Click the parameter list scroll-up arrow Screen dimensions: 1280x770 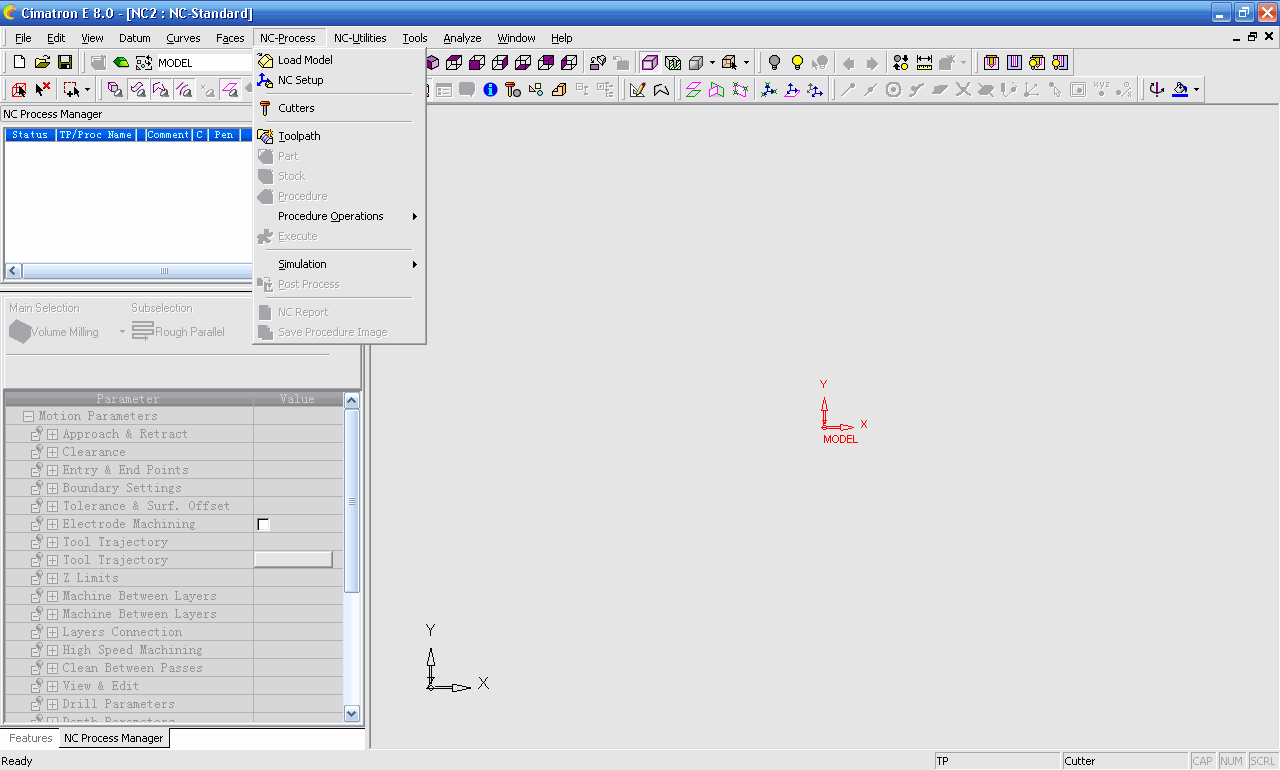[x=352, y=400]
